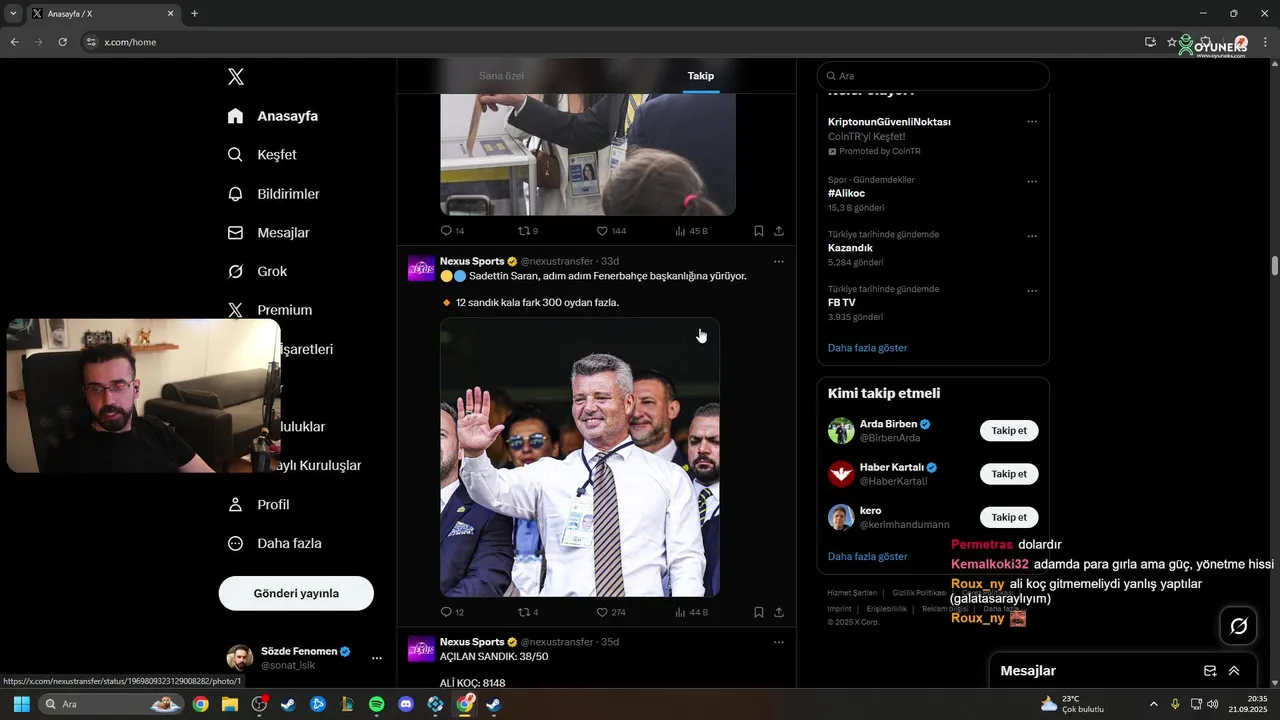Click the taskbar Ara search box
The height and width of the screenshot is (720, 1280).
[113, 704]
